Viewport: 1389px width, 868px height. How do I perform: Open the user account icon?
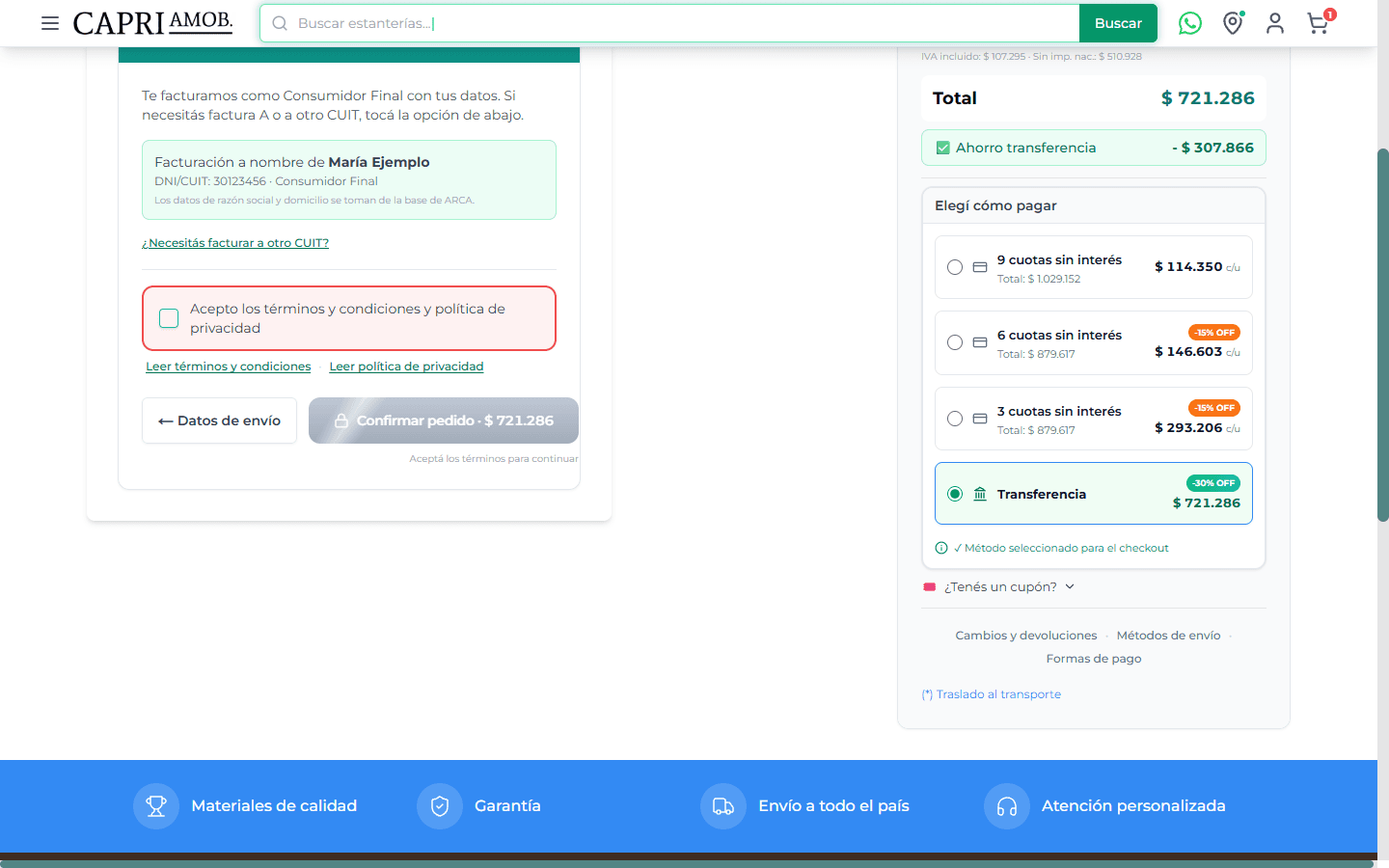coord(1275,23)
